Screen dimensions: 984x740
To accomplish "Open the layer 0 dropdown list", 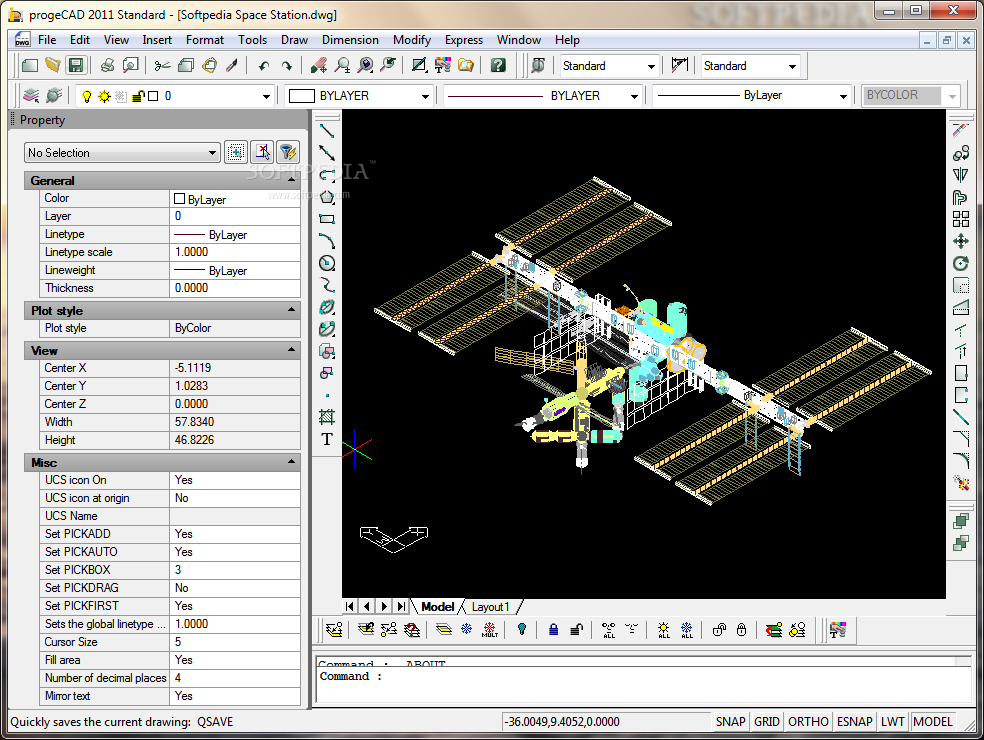I will click(x=266, y=96).
